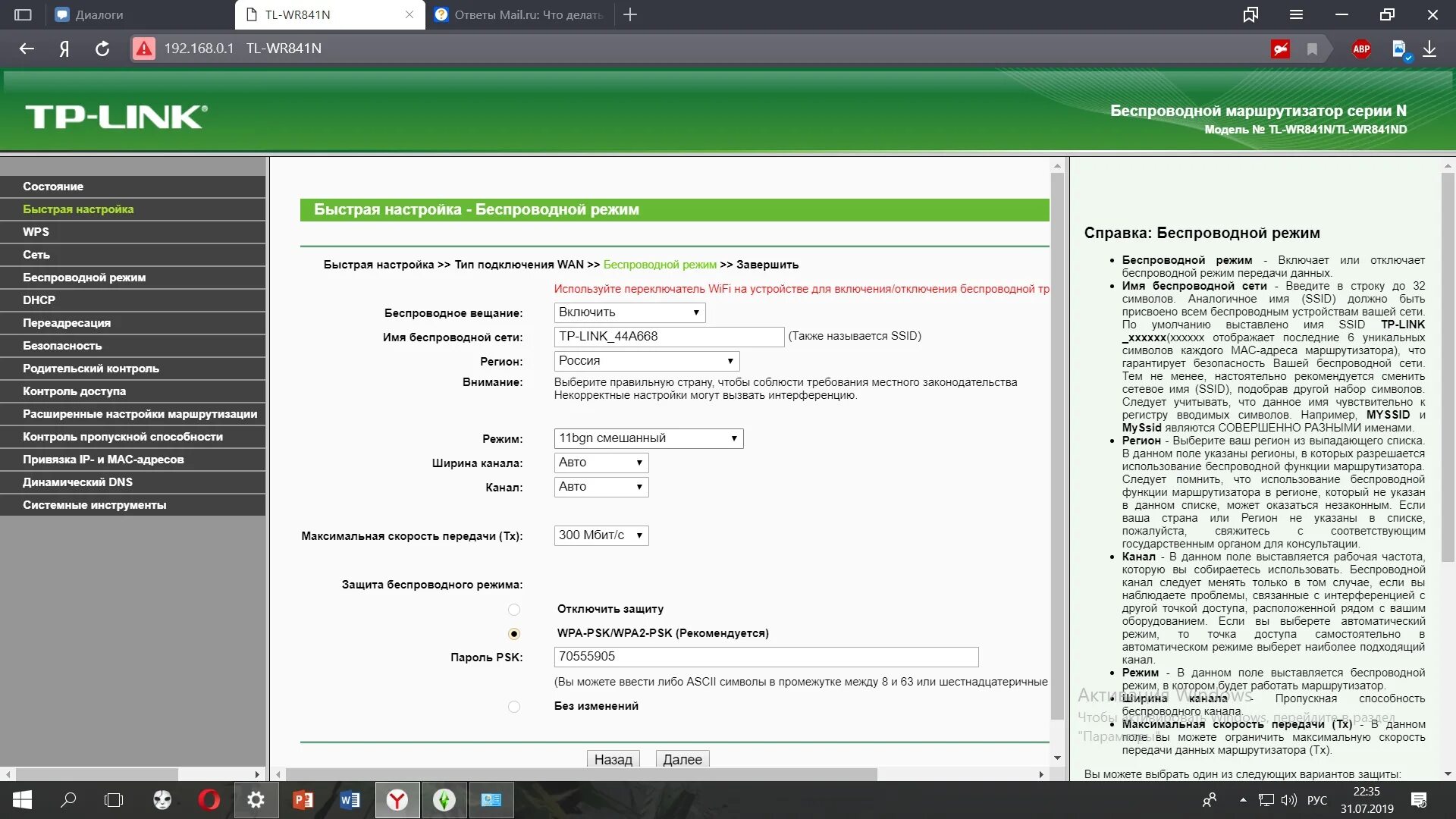The height and width of the screenshot is (819, 1456).
Task: Switch to the 'Диалоги' browser tab
Action: (x=99, y=14)
